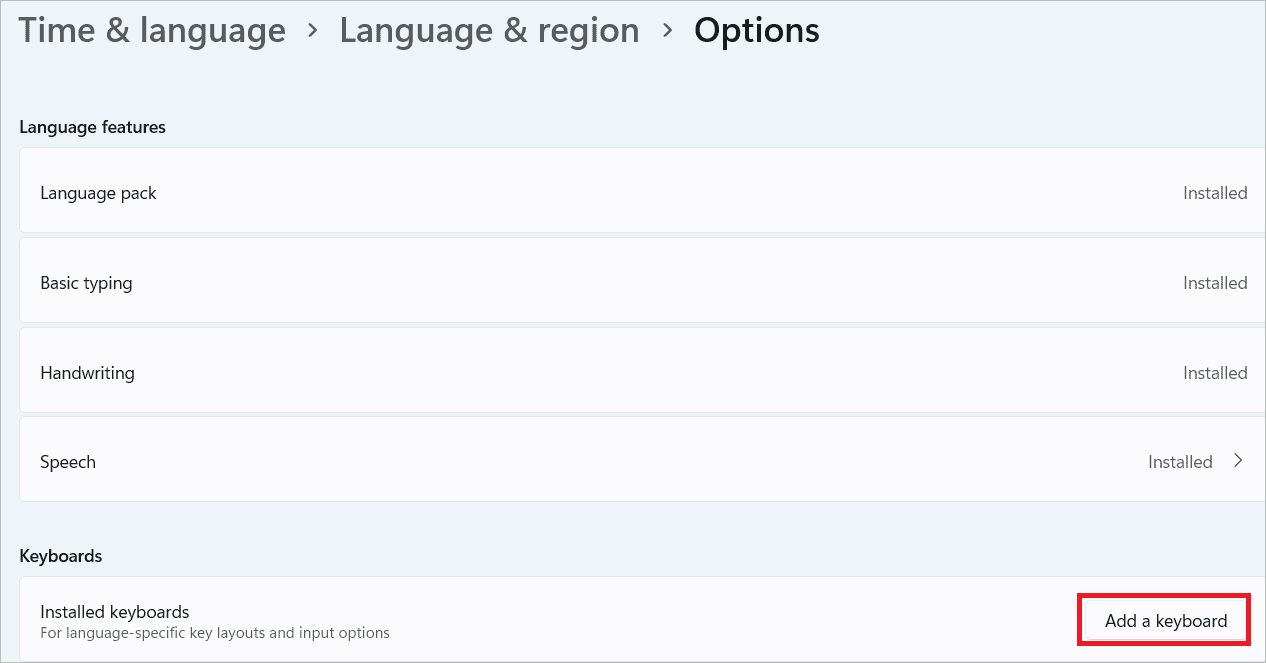Click chevron separator after Time & language
The height and width of the screenshot is (663, 1266).
(313, 30)
